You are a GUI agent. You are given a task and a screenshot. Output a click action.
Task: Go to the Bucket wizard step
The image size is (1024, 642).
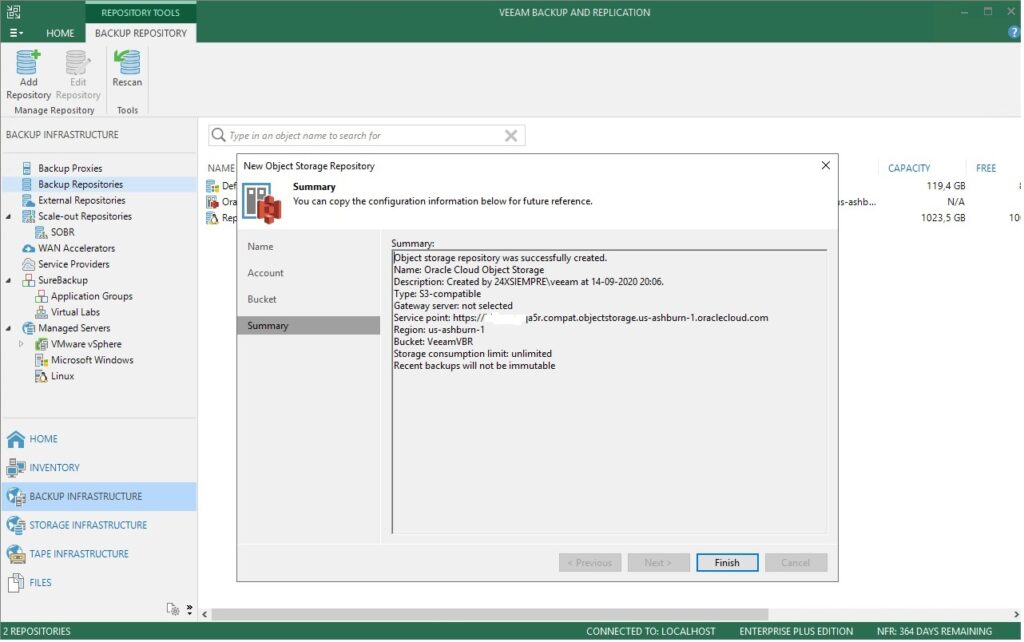tap(261, 298)
